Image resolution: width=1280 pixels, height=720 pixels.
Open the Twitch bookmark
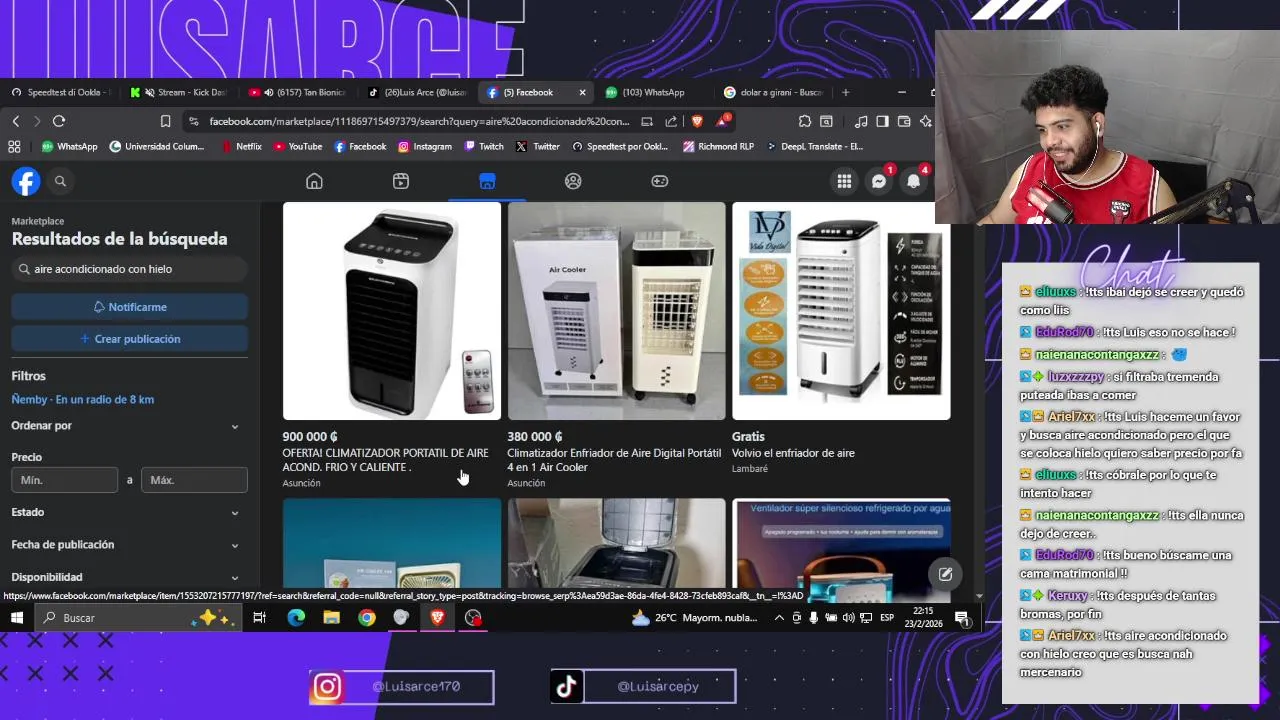click(x=484, y=146)
